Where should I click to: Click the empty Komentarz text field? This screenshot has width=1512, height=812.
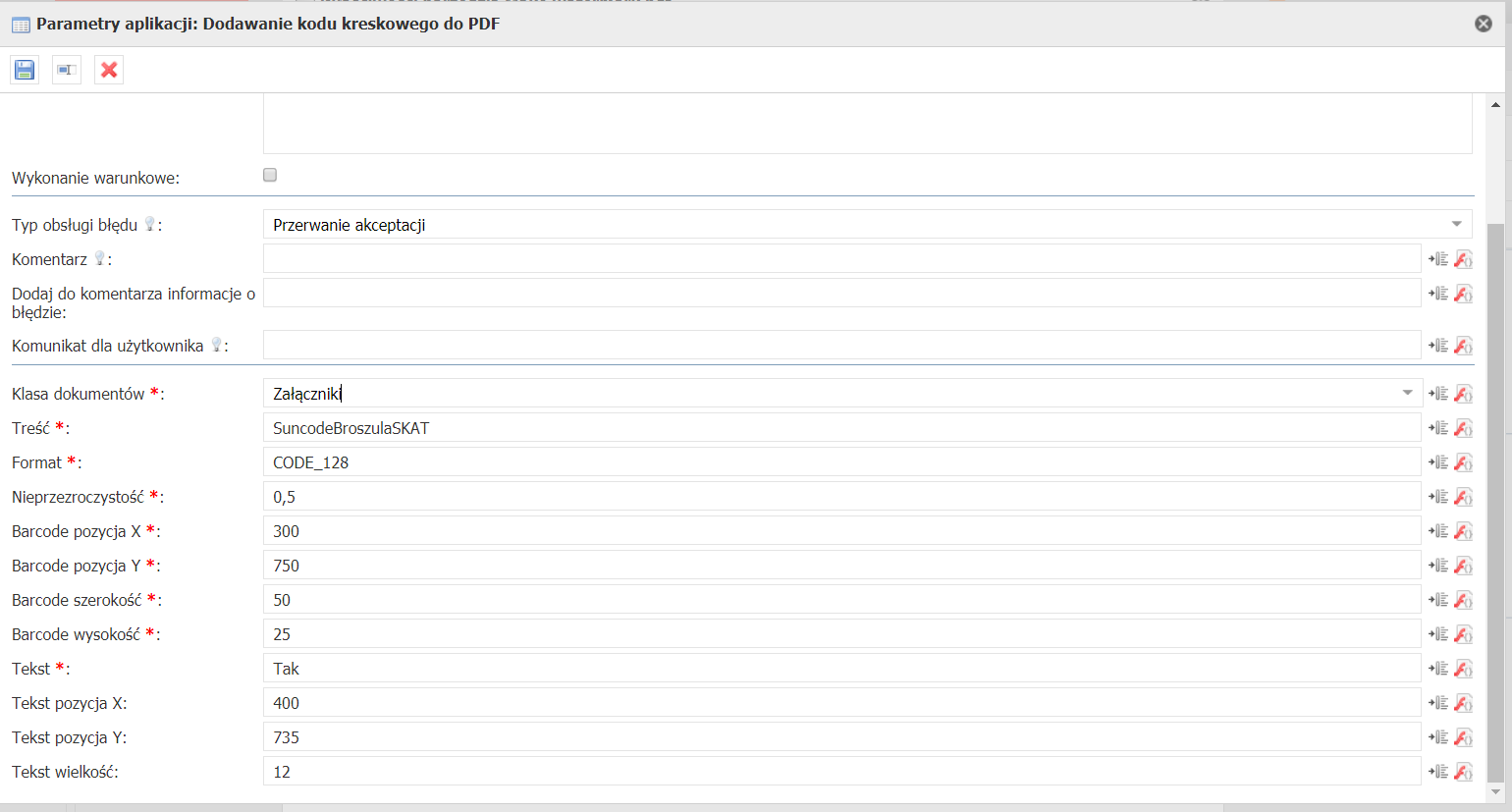pyautogui.click(x=841, y=259)
